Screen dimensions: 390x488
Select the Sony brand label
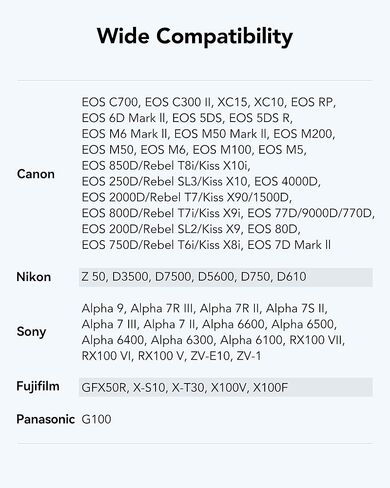pos(31,332)
